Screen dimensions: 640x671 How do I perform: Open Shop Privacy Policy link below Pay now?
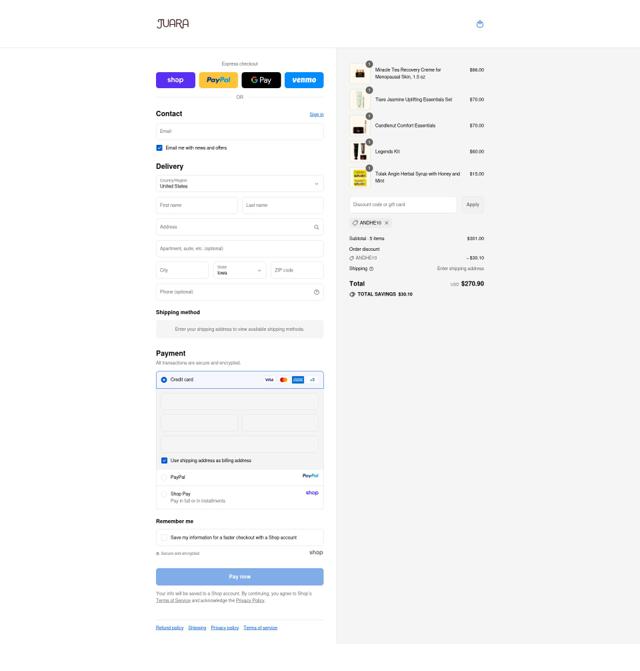(250, 601)
